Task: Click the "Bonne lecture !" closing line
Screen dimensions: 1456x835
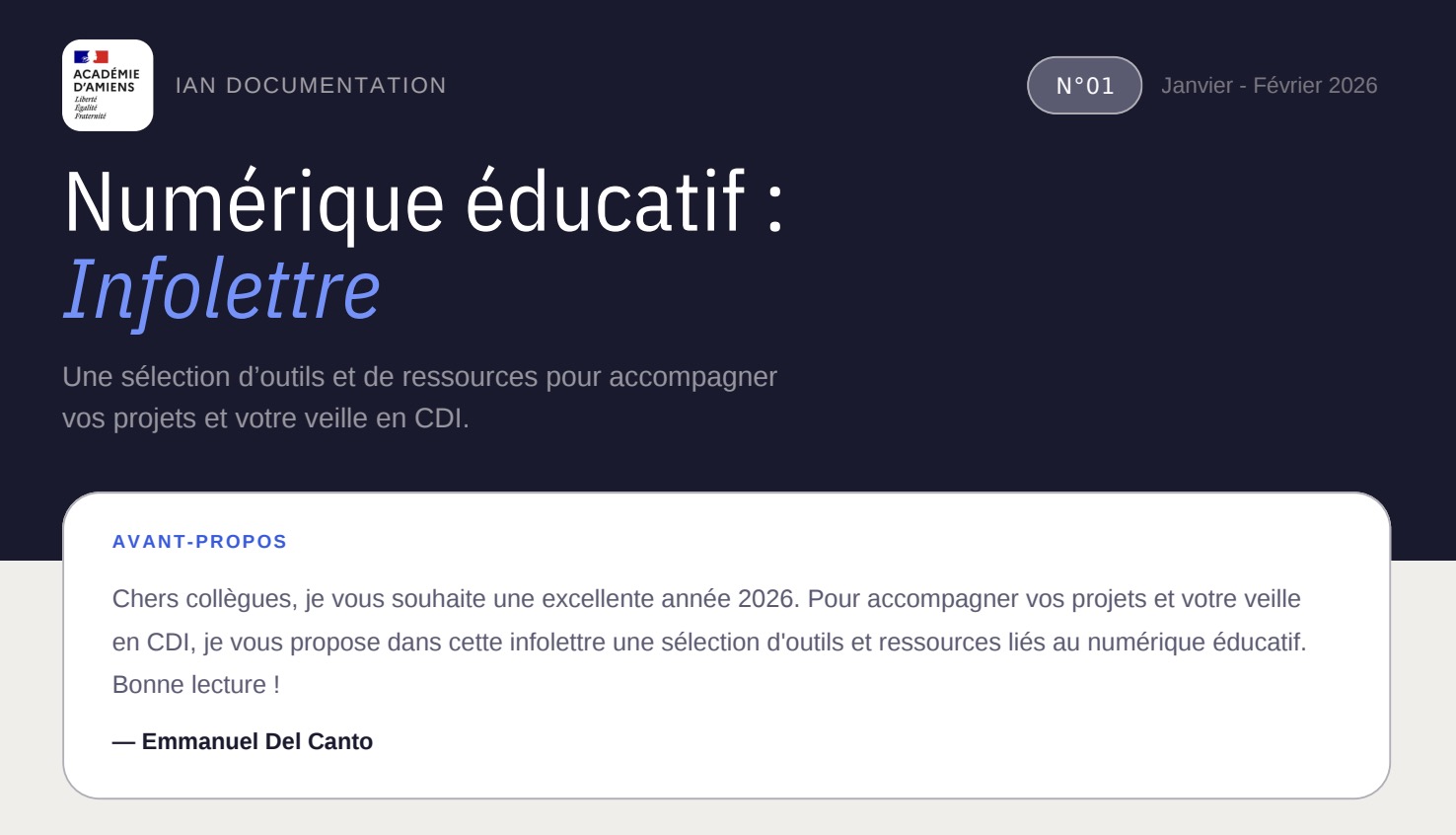Action: (196, 685)
